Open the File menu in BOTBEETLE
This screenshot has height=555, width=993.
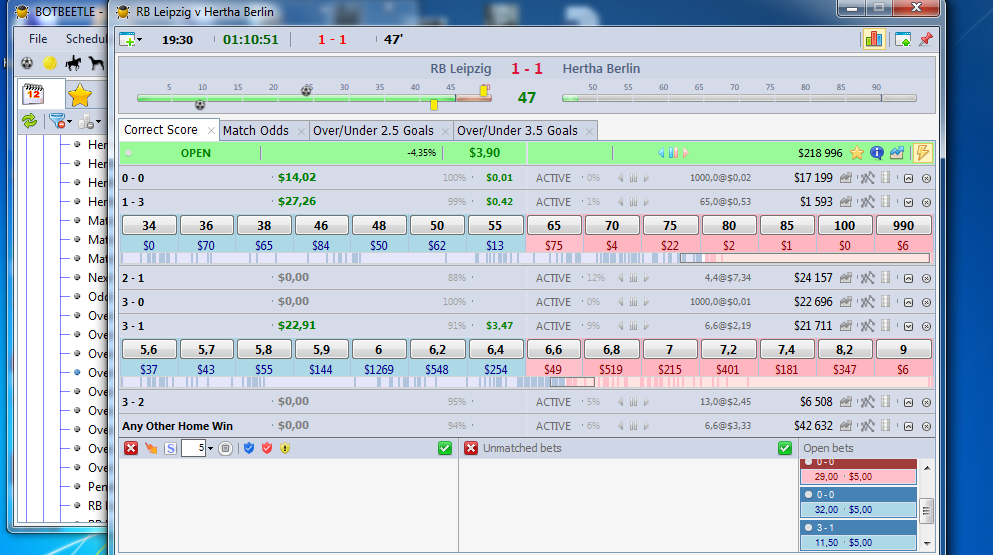(38, 39)
